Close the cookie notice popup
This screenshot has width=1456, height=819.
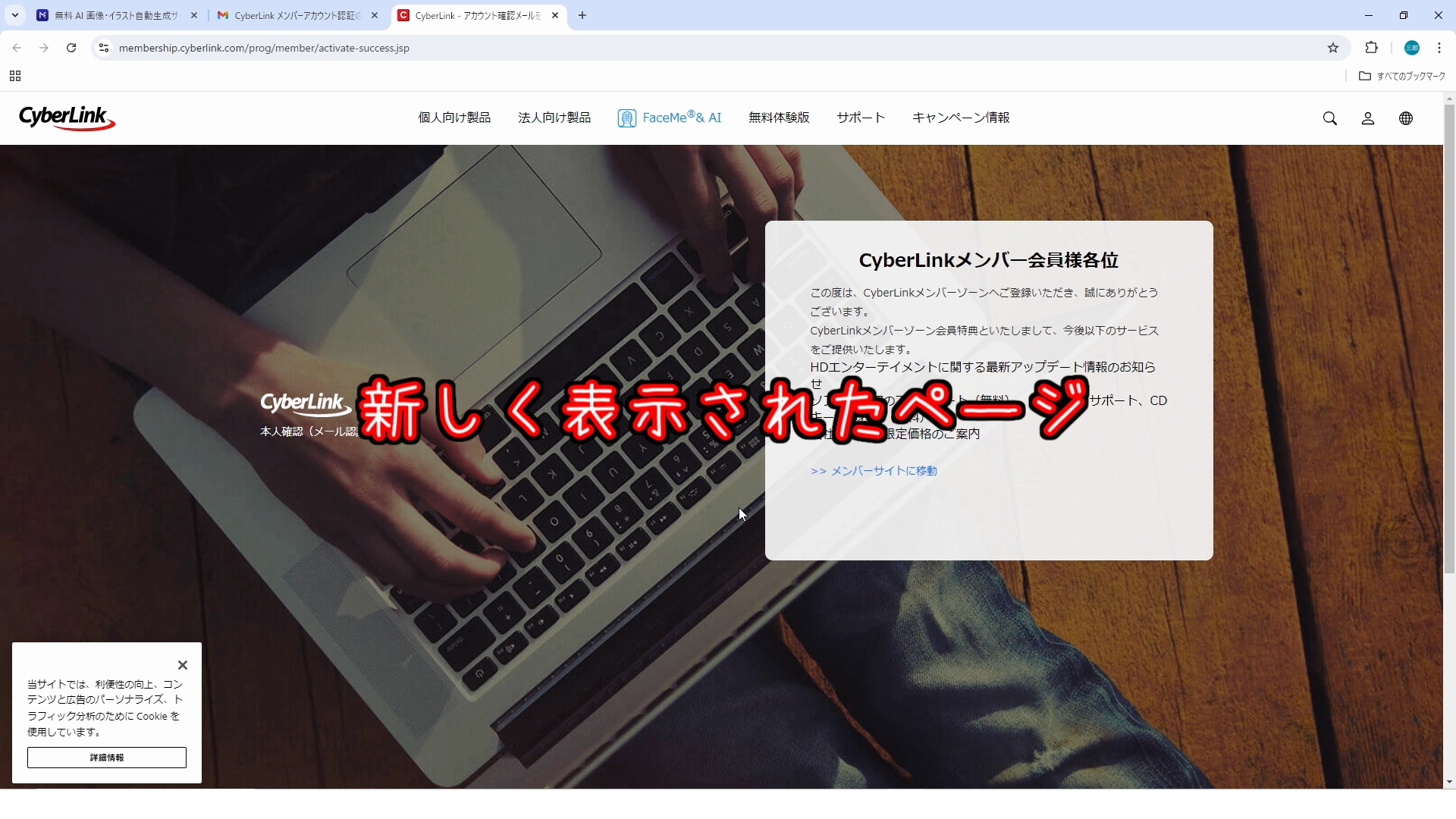click(183, 665)
